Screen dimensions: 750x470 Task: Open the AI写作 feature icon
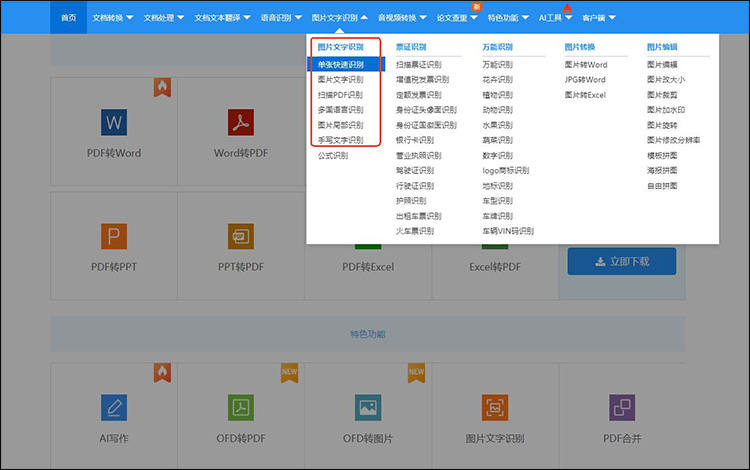114,407
